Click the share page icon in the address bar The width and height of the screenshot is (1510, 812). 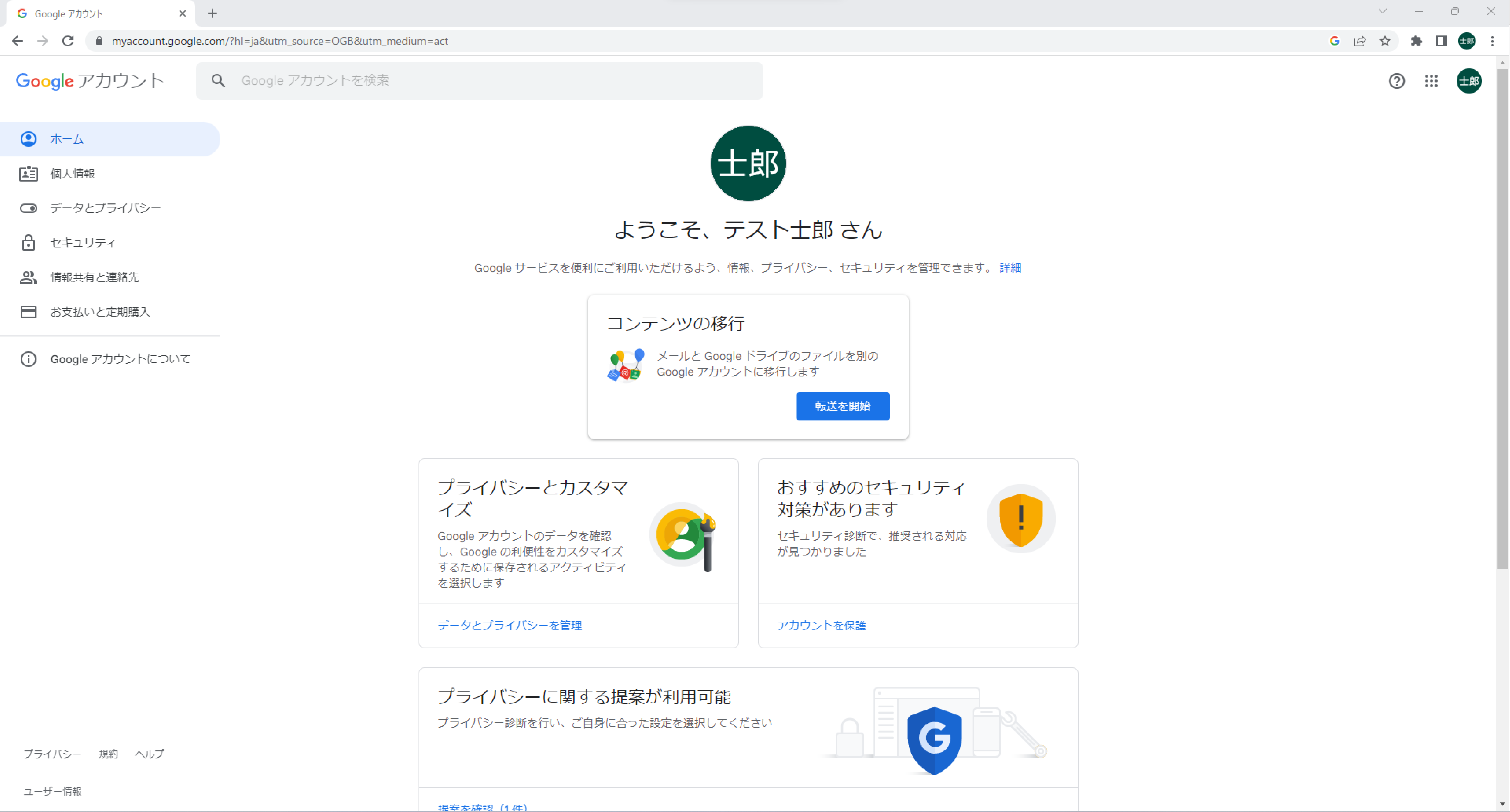pyautogui.click(x=1360, y=41)
